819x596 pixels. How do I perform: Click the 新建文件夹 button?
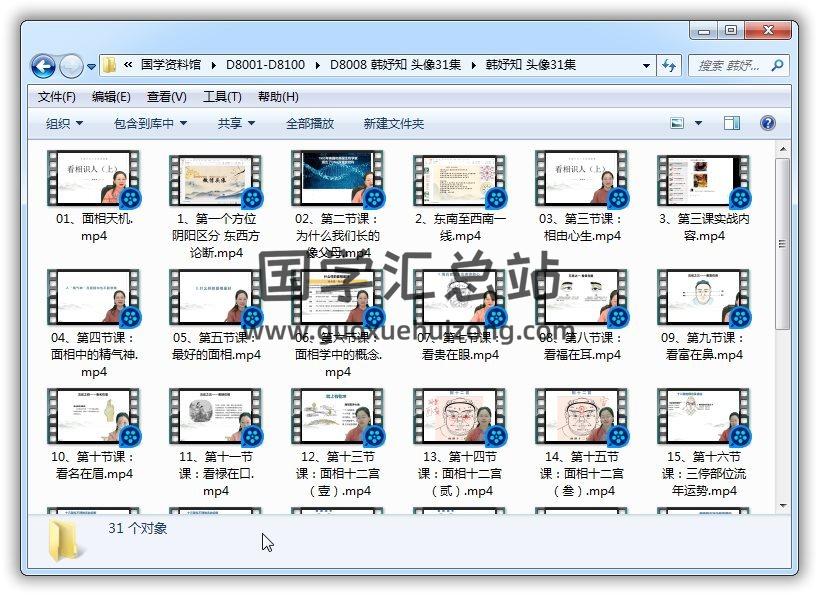pyautogui.click(x=394, y=124)
